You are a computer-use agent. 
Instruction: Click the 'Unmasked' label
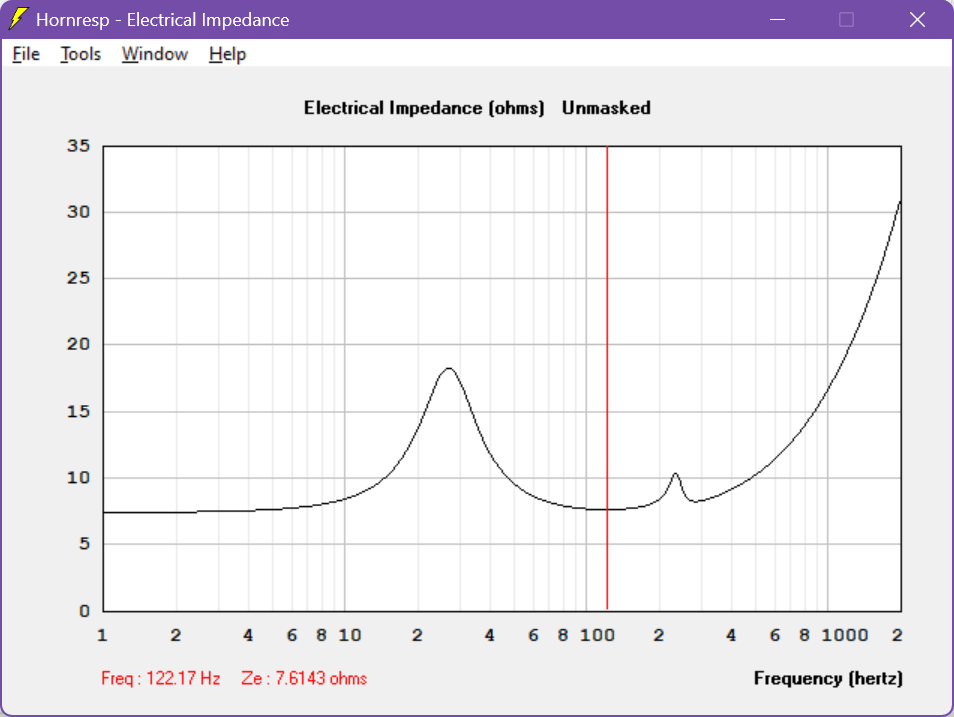point(606,108)
